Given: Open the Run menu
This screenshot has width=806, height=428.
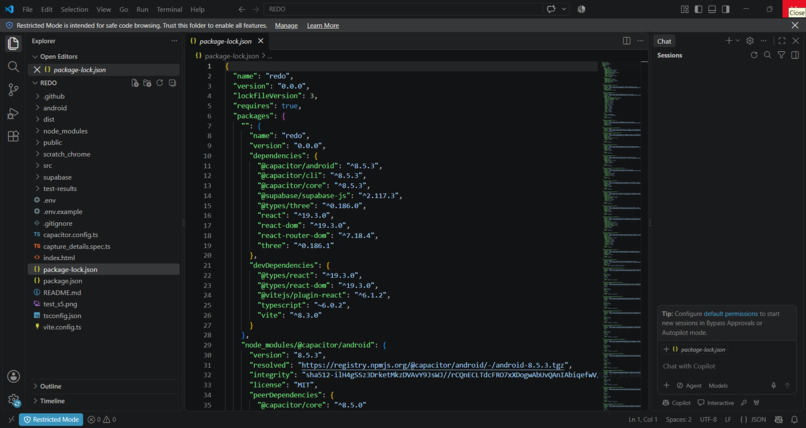Looking at the screenshot, I should click(142, 9).
